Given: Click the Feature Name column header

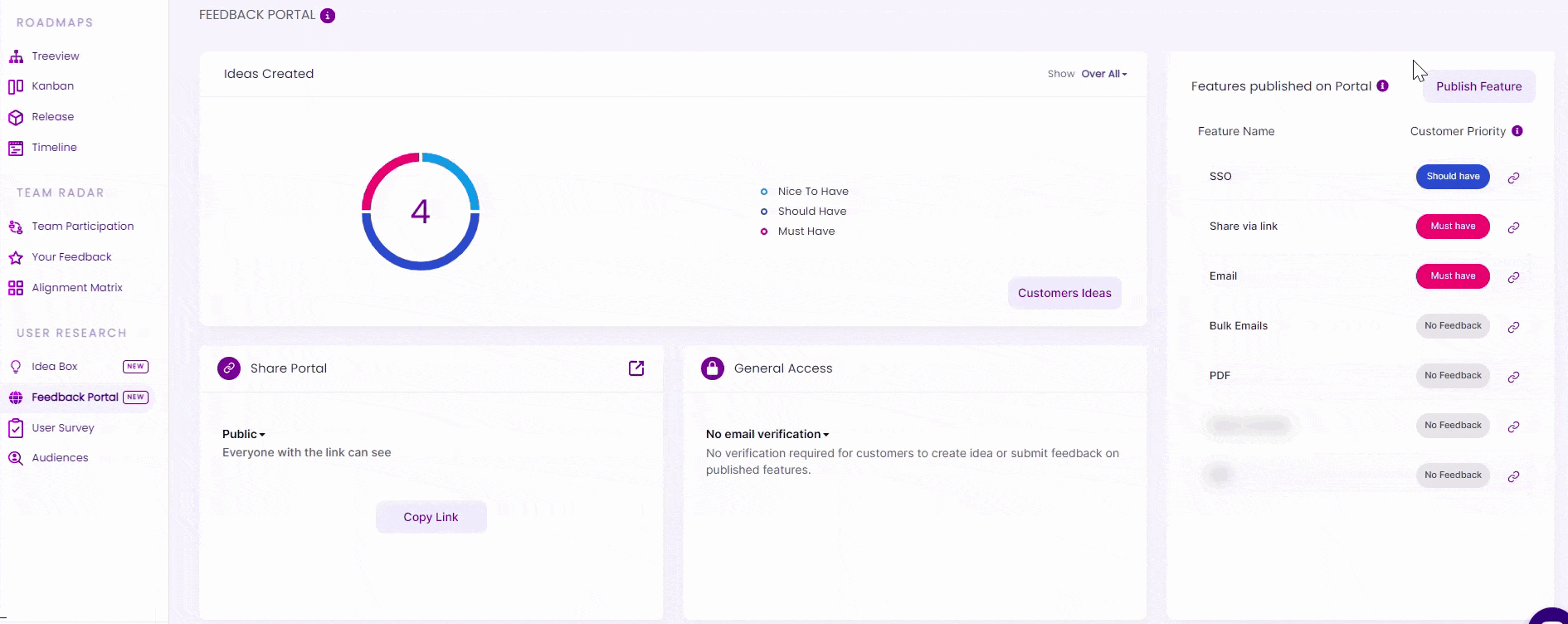Looking at the screenshot, I should coord(1236,131).
